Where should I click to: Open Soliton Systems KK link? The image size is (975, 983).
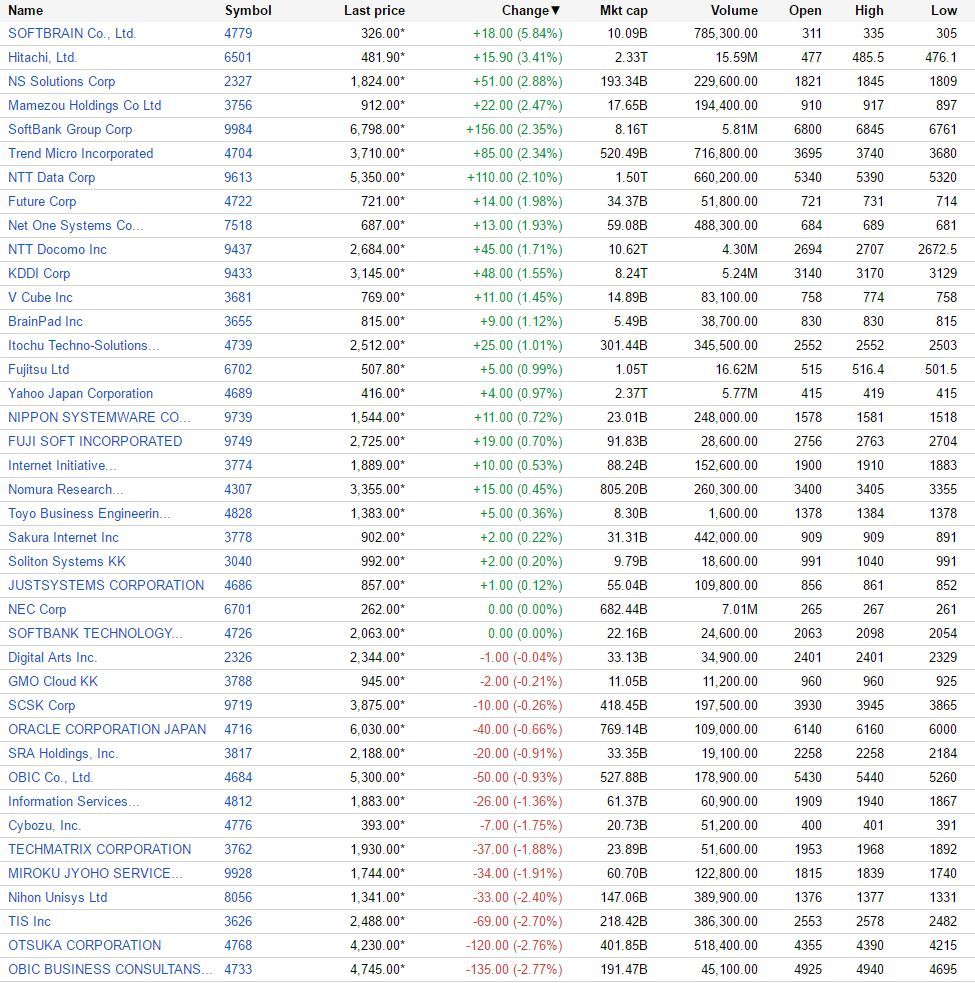pos(67,562)
